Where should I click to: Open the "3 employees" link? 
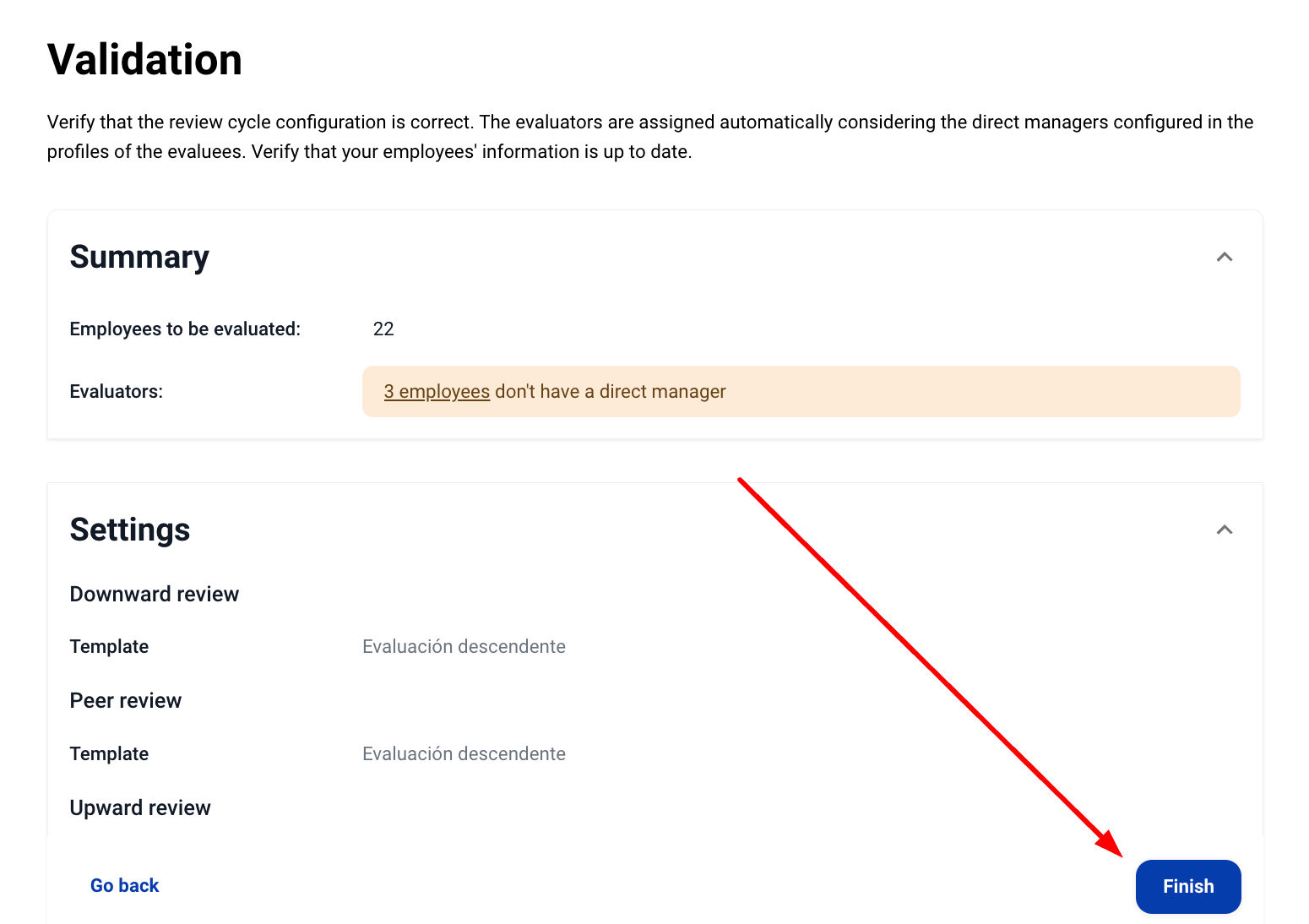437,391
